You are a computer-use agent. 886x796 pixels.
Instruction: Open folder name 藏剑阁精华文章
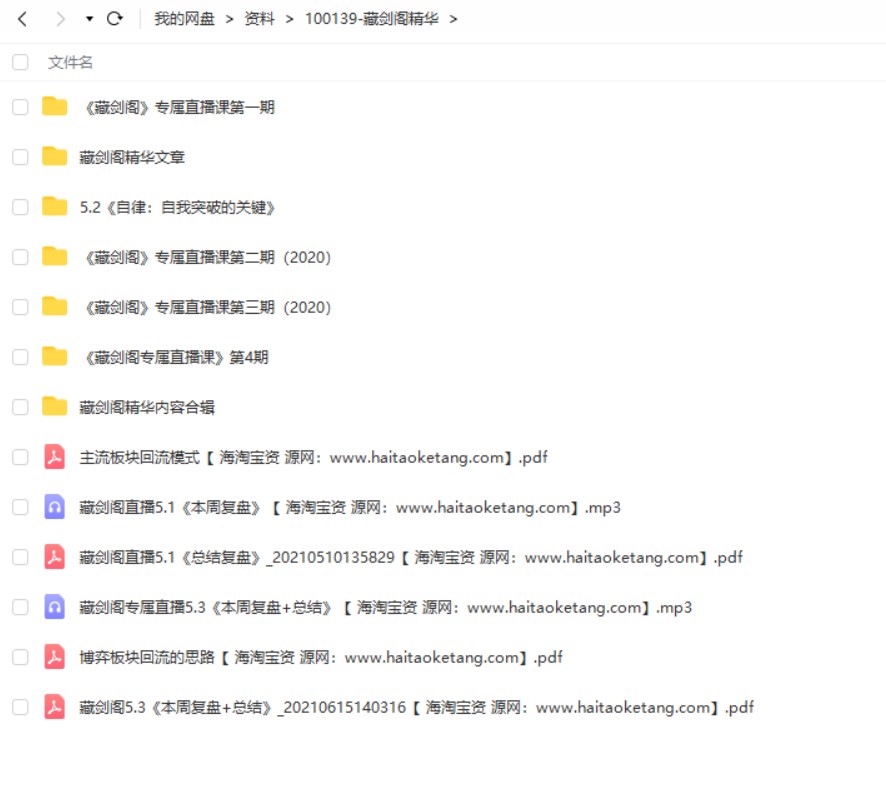click(x=132, y=157)
